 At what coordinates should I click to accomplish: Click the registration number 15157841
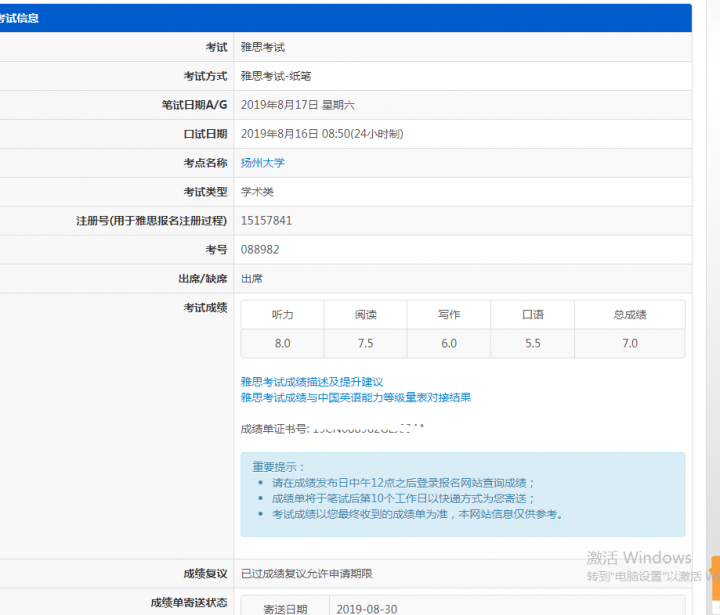(x=266, y=221)
